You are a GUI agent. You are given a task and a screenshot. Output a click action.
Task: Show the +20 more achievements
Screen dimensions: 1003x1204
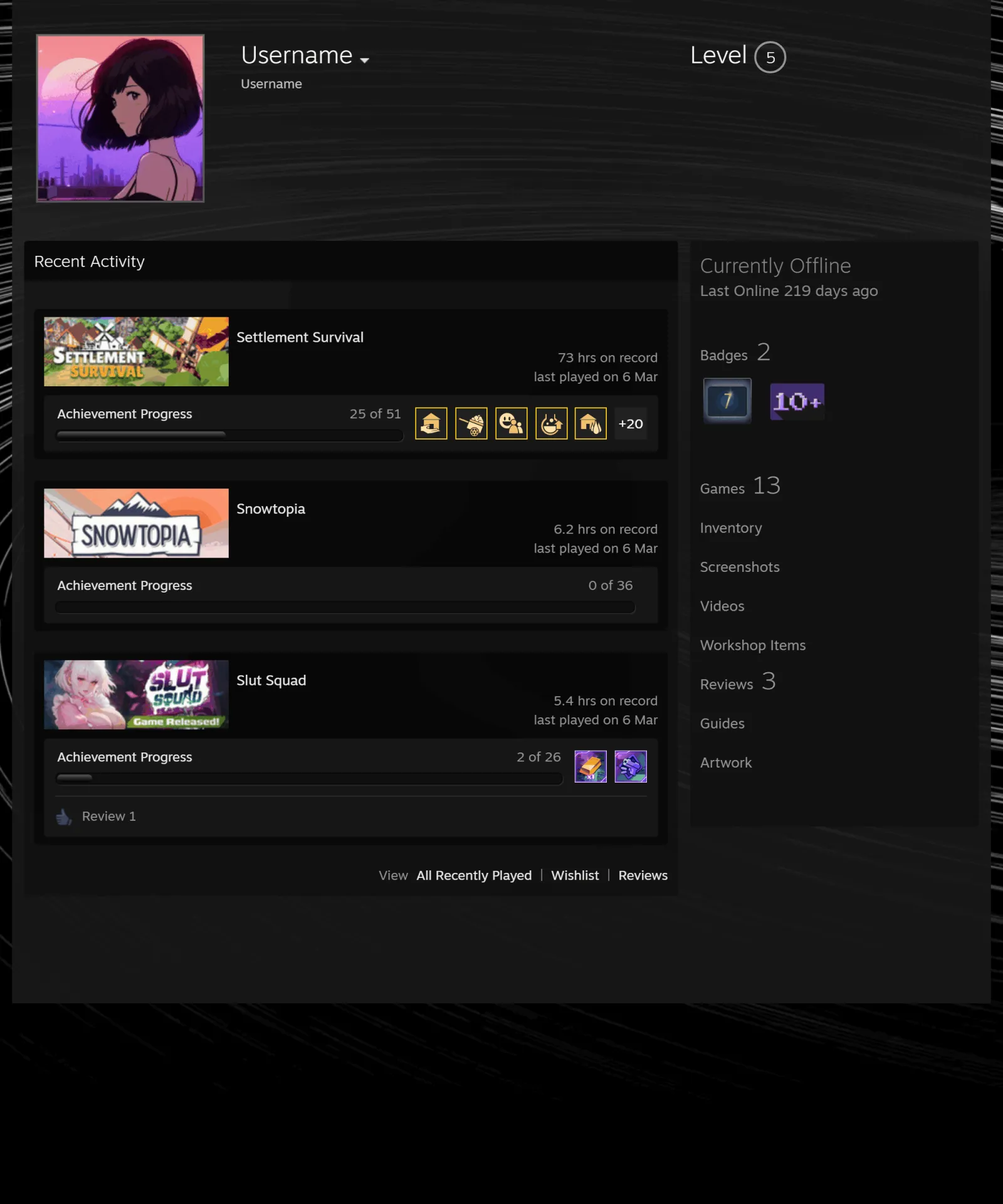coord(631,423)
